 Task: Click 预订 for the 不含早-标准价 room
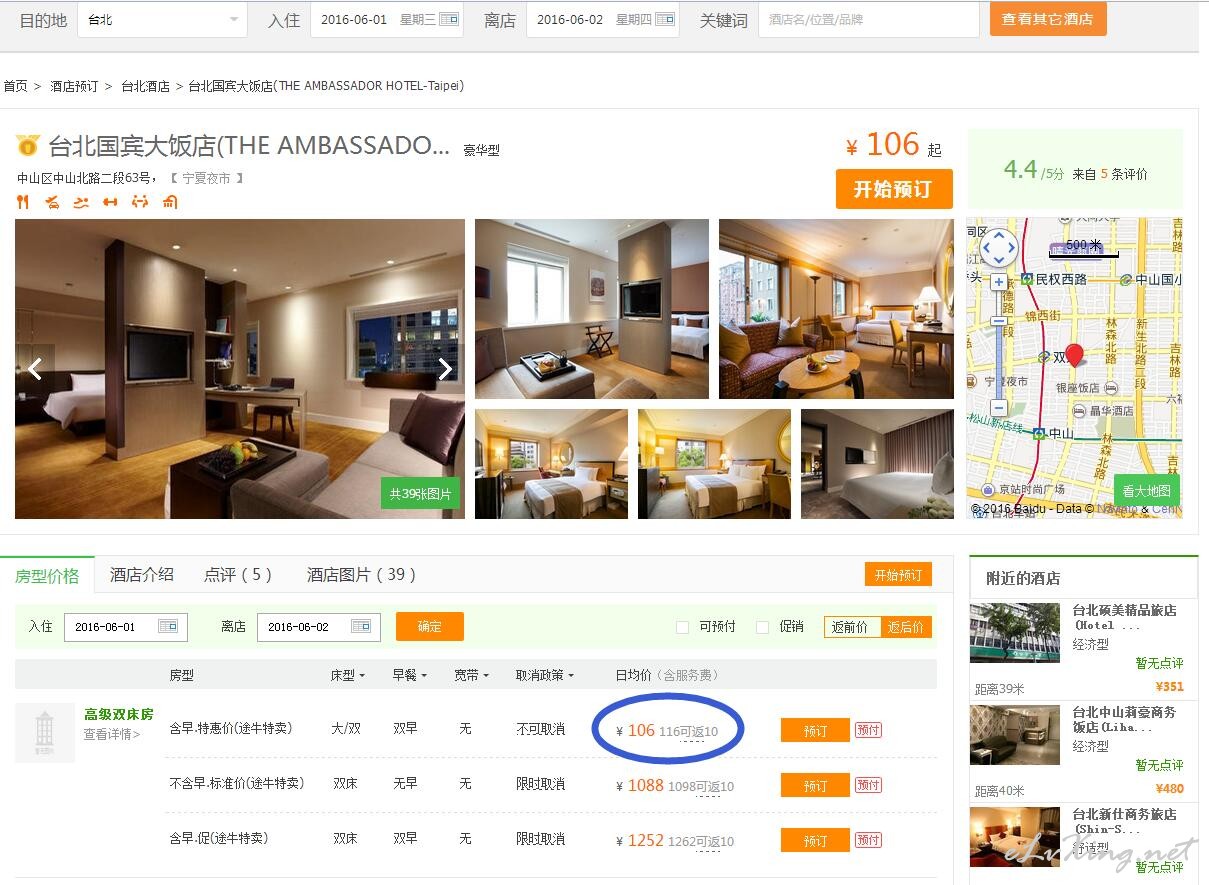[x=815, y=786]
